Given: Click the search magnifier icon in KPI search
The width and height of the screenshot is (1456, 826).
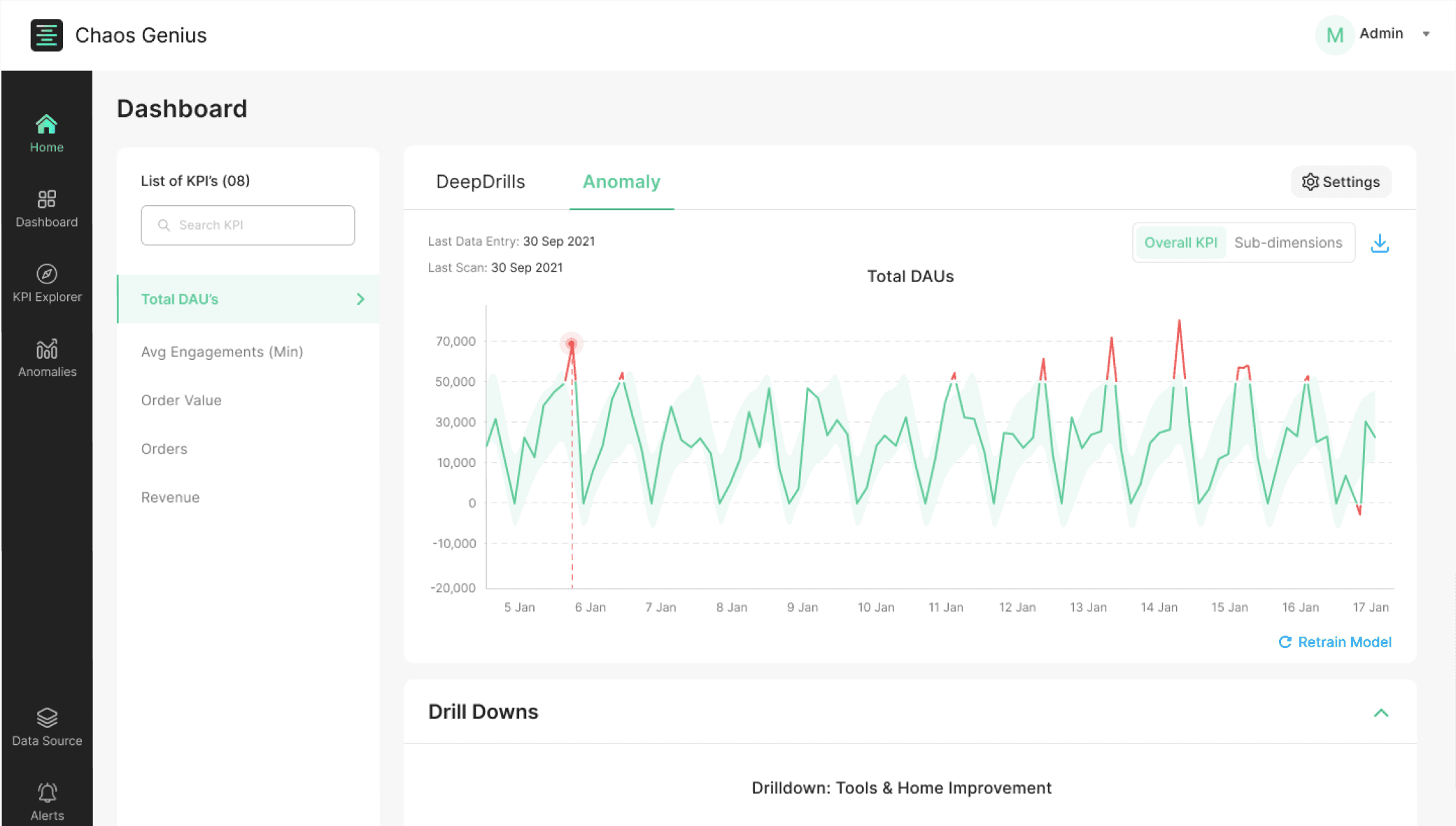Looking at the screenshot, I should click(x=164, y=225).
